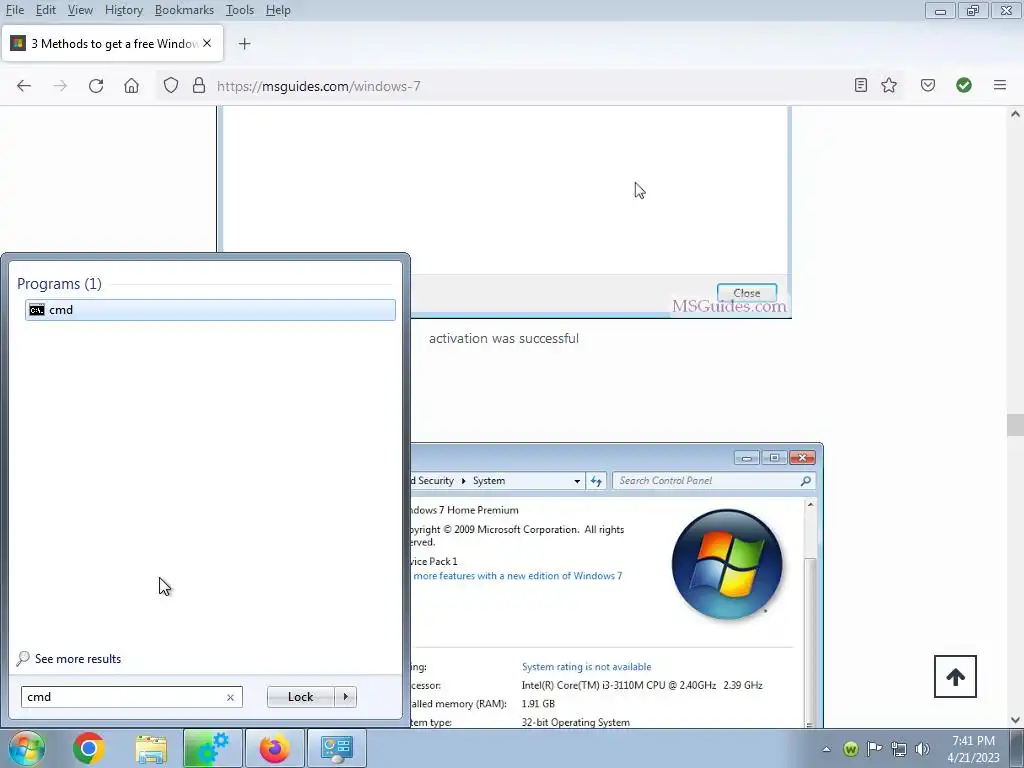Open the Help menu

pos(278,10)
